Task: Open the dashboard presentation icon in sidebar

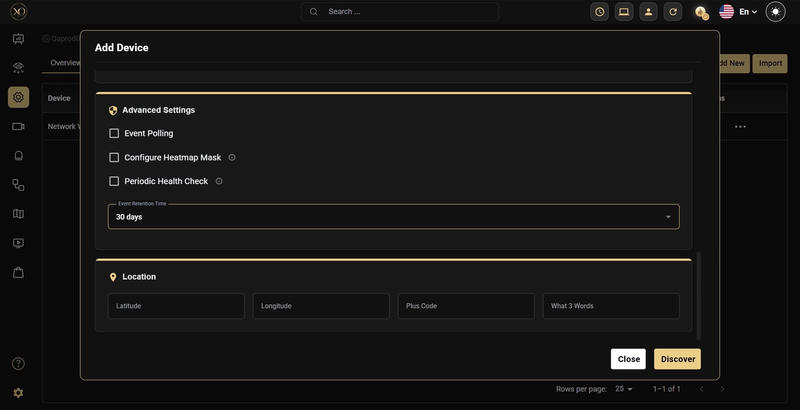Action: click(x=18, y=39)
